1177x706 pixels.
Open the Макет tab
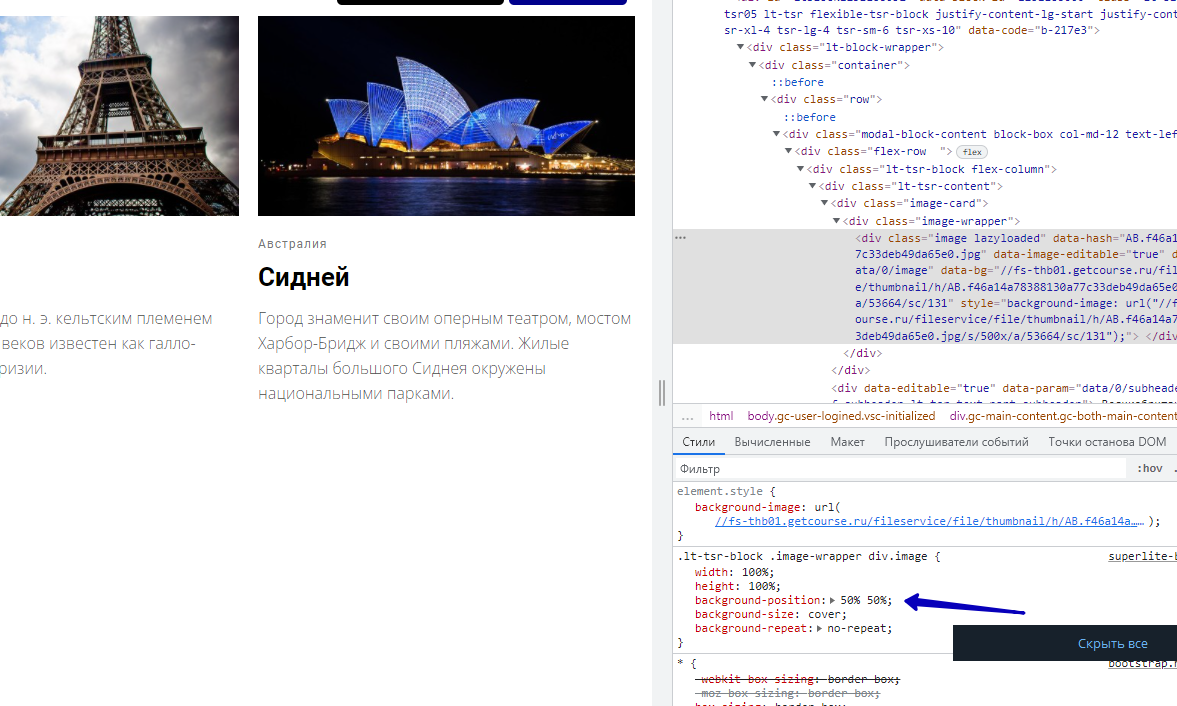click(x=847, y=442)
